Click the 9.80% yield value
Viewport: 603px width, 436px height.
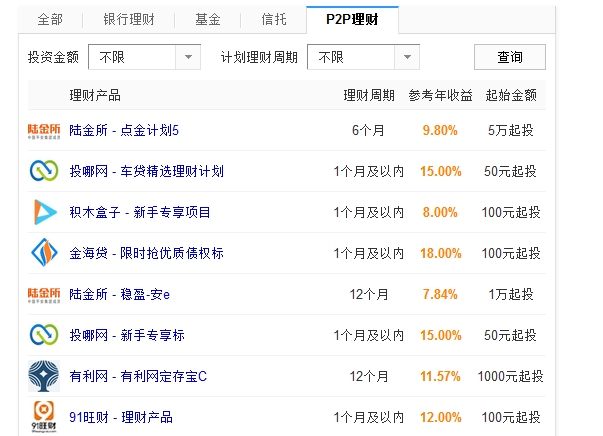(x=440, y=130)
